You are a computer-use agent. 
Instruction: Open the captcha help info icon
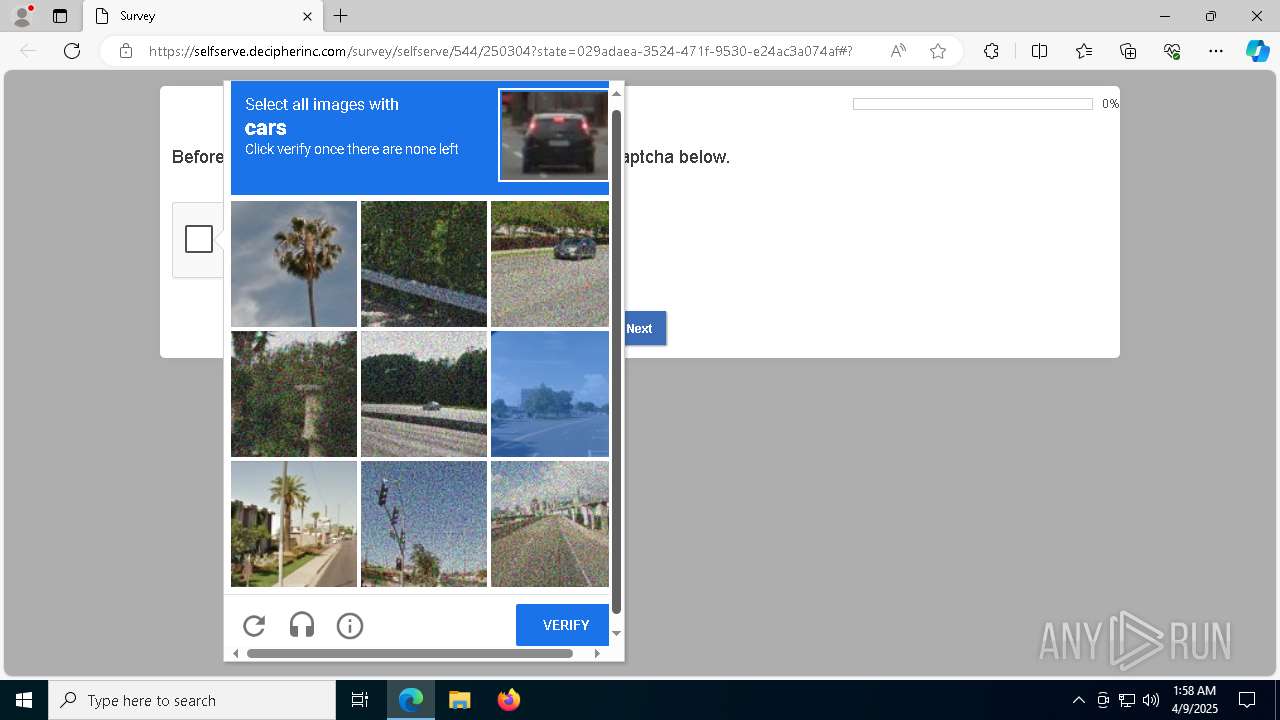[350, 626]
